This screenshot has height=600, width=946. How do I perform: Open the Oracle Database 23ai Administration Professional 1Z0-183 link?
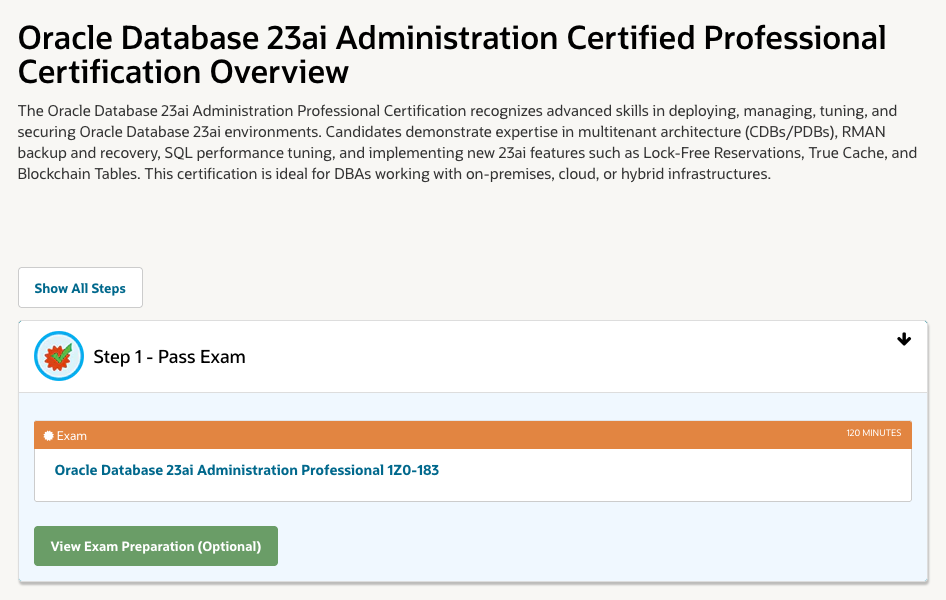(247, 470)
